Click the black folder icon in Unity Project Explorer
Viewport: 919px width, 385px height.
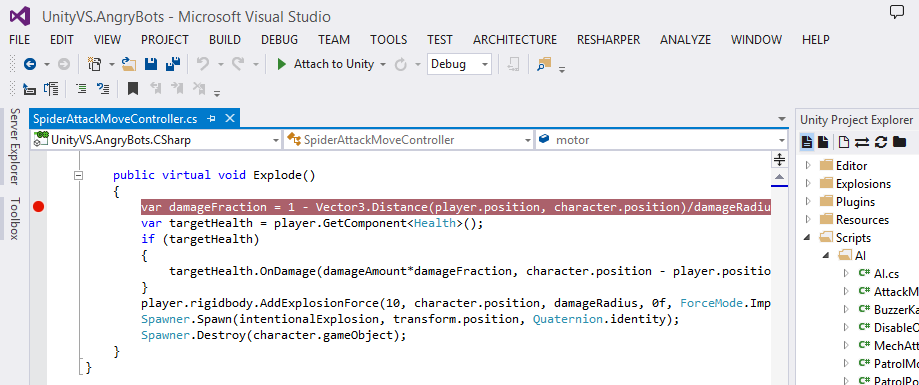pyautogui.click(x=900, y=141)
